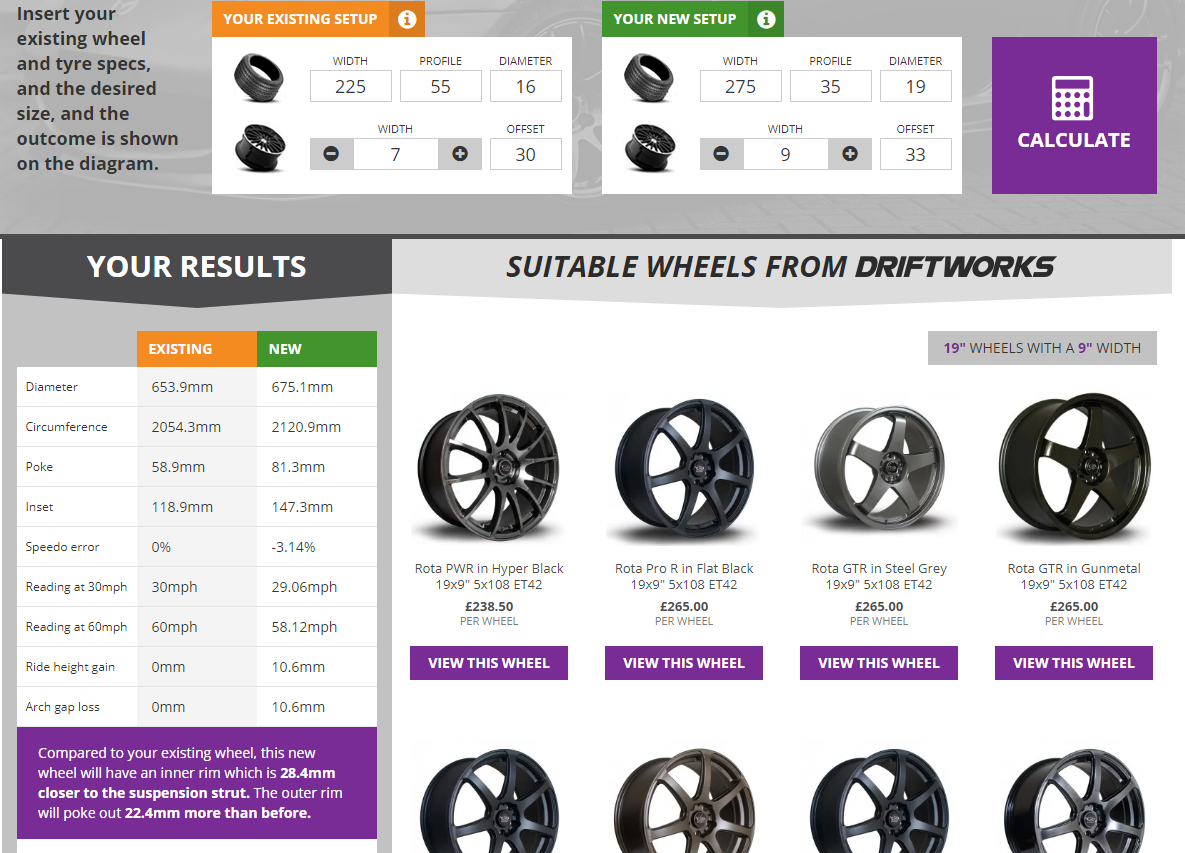Click the new circumference value 2120.9mm
Viewport: 1185px width, 853px height.
(306, 427)
